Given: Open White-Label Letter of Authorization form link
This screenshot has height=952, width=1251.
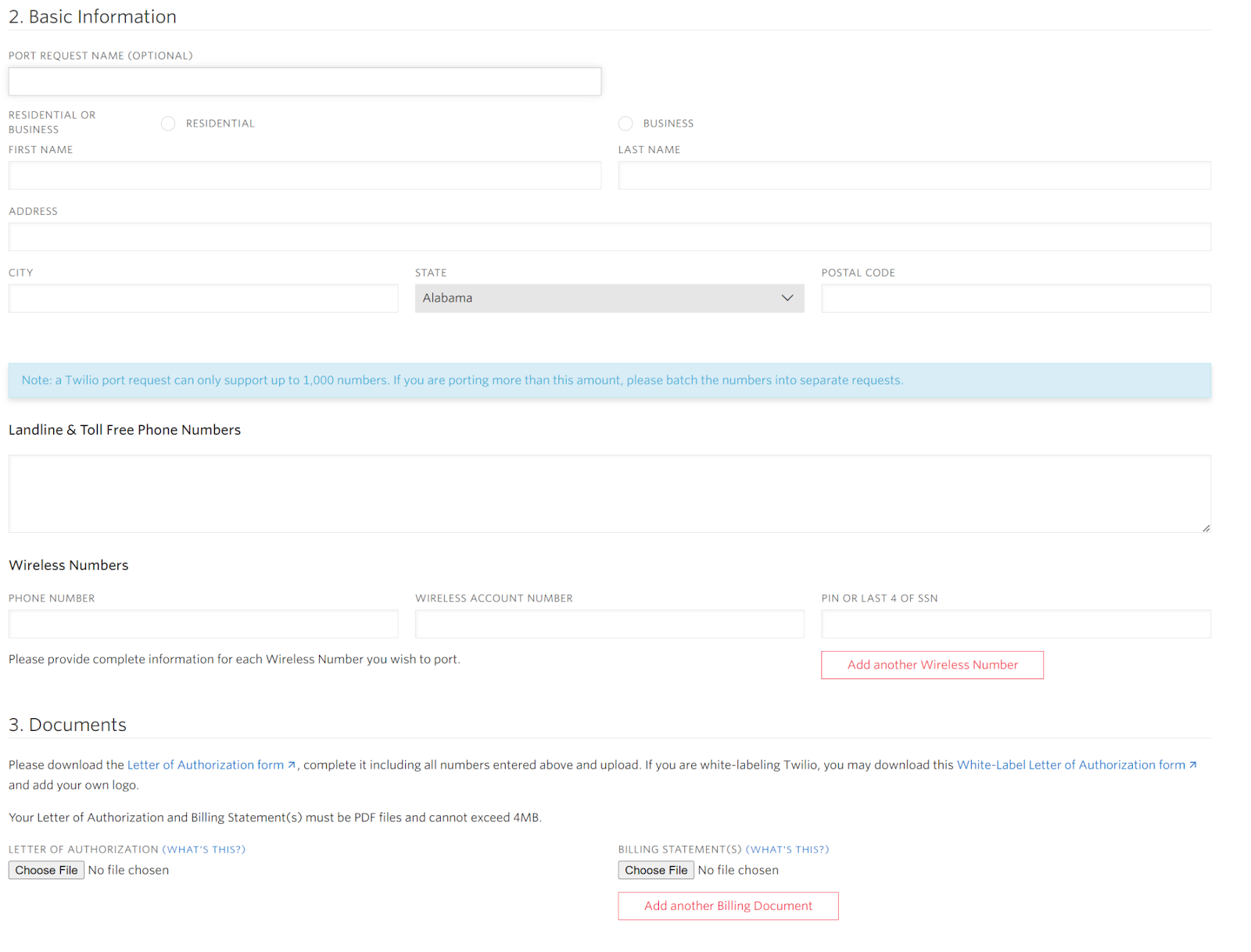Looking at the screenshot, I should click(1070, 765).
